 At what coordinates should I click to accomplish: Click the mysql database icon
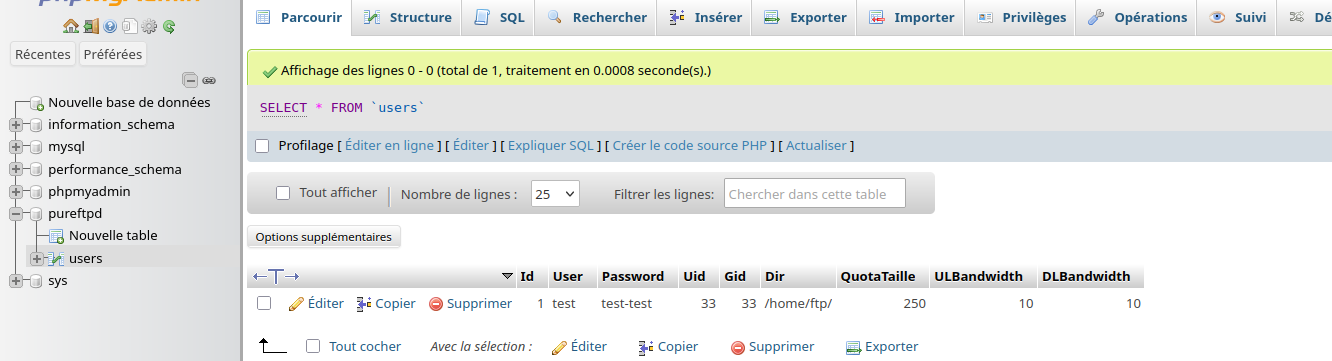(x=37, y=147)
